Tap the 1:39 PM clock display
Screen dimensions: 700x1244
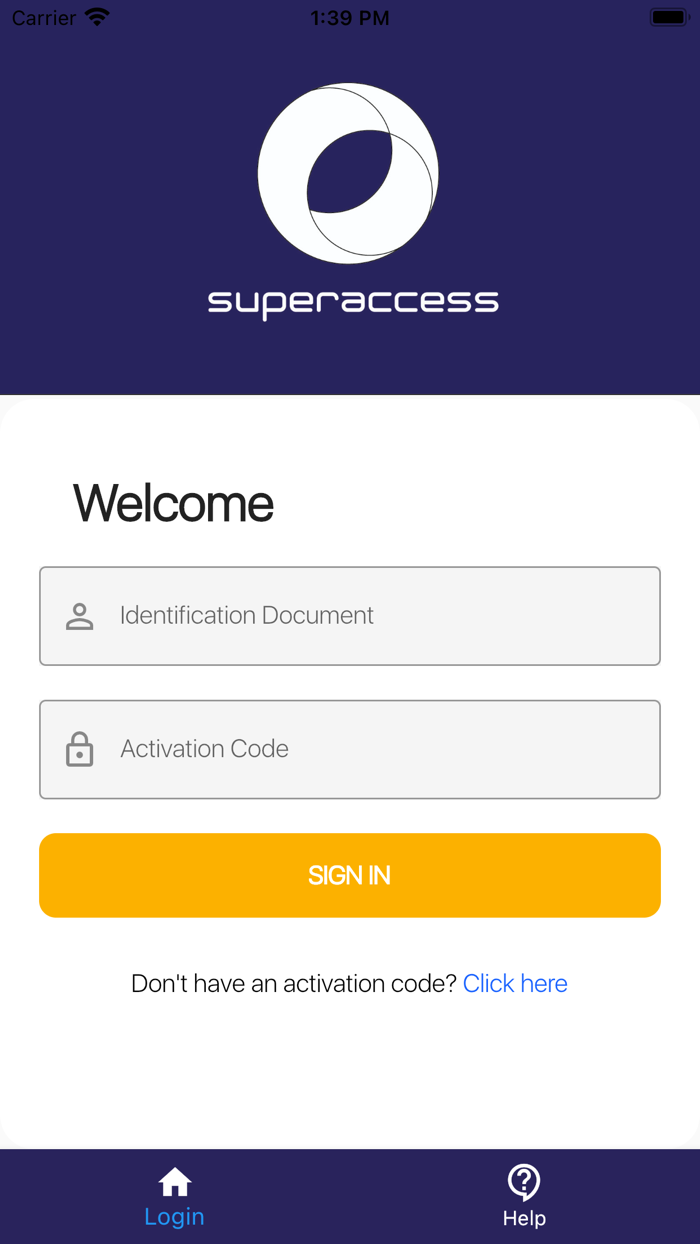tap(349, 16)
